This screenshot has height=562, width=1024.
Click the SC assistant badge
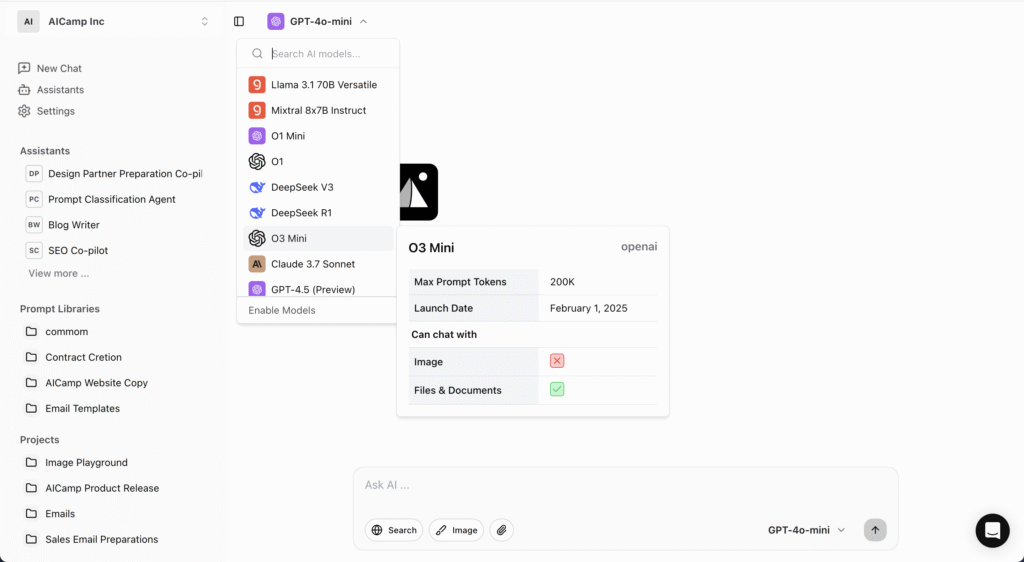point(34,250)
